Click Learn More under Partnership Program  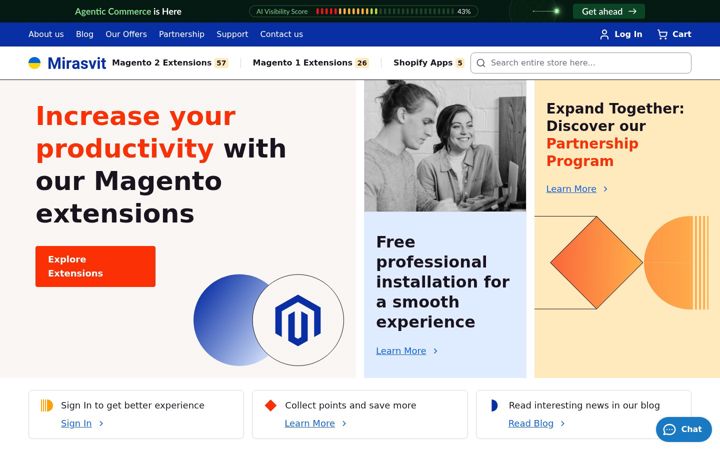(x=571, y=189)
